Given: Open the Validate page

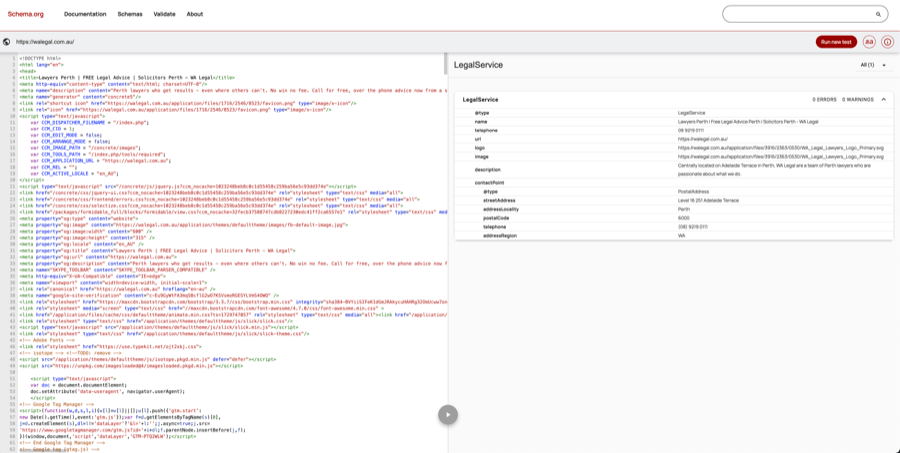Looking at the screenshot, I should pos(164,14).
